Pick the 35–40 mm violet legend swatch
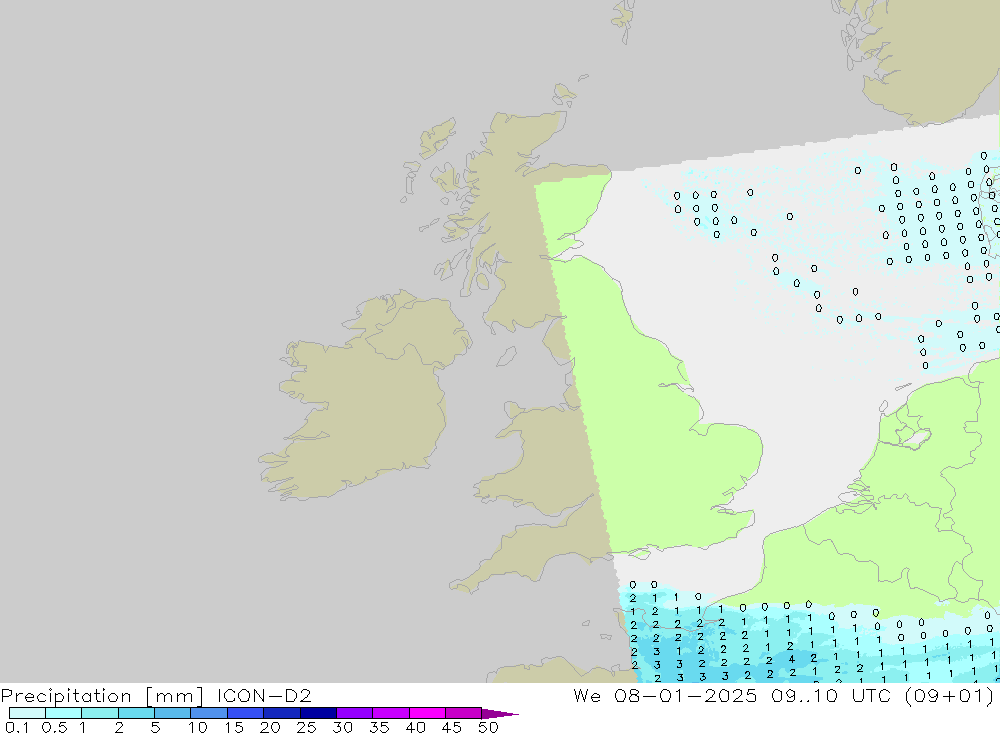The image size is (1000, 733). [x=391, y=713]
